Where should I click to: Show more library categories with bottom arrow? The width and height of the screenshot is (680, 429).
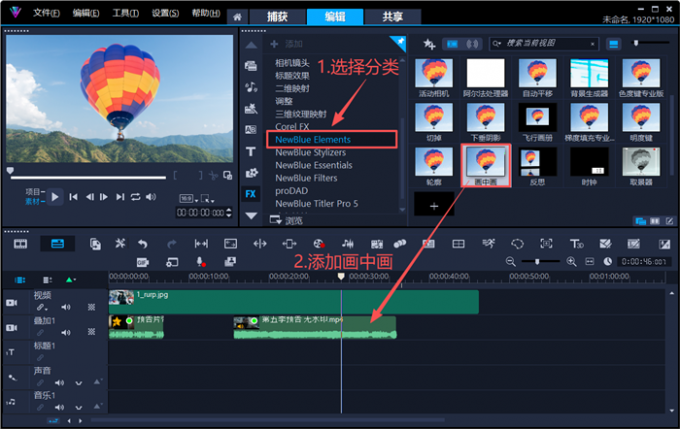(x=251, y=216)
